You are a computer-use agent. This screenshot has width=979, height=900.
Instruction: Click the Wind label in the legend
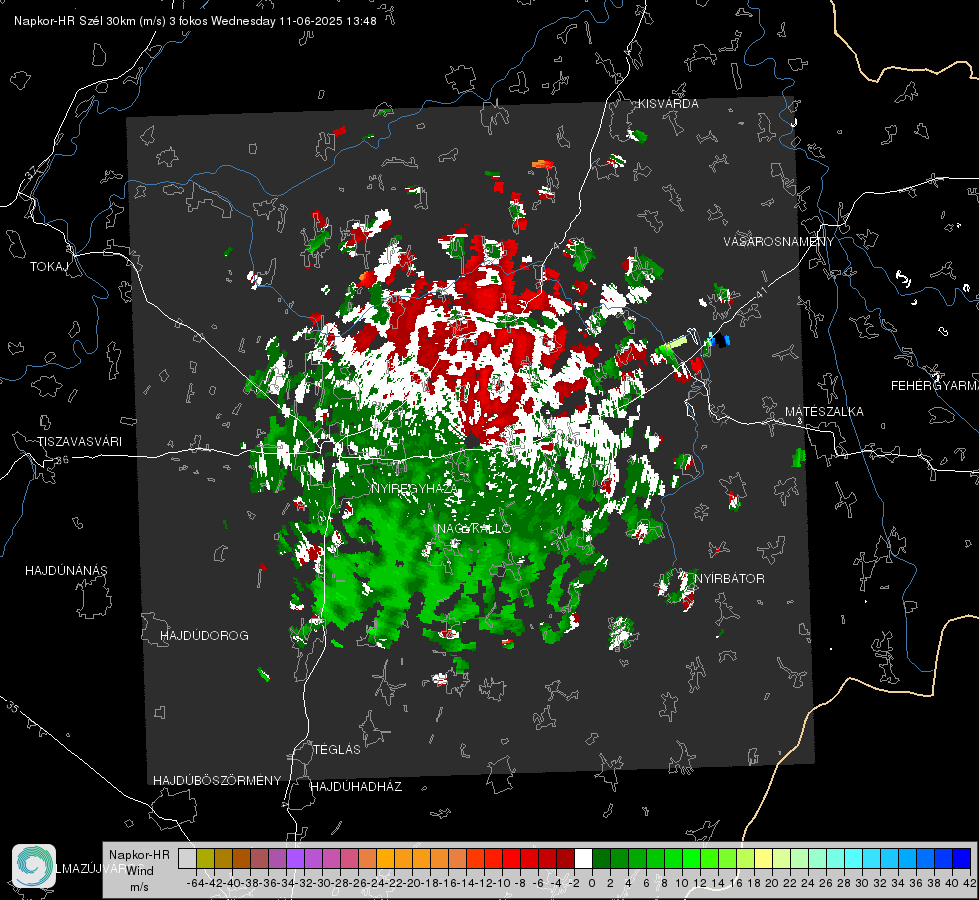(x=140, y=871)
